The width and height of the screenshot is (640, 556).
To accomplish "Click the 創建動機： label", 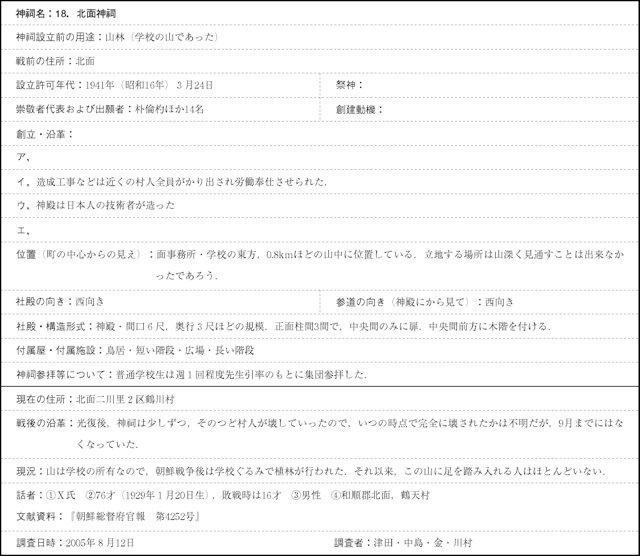I will [x=359, y=109].
